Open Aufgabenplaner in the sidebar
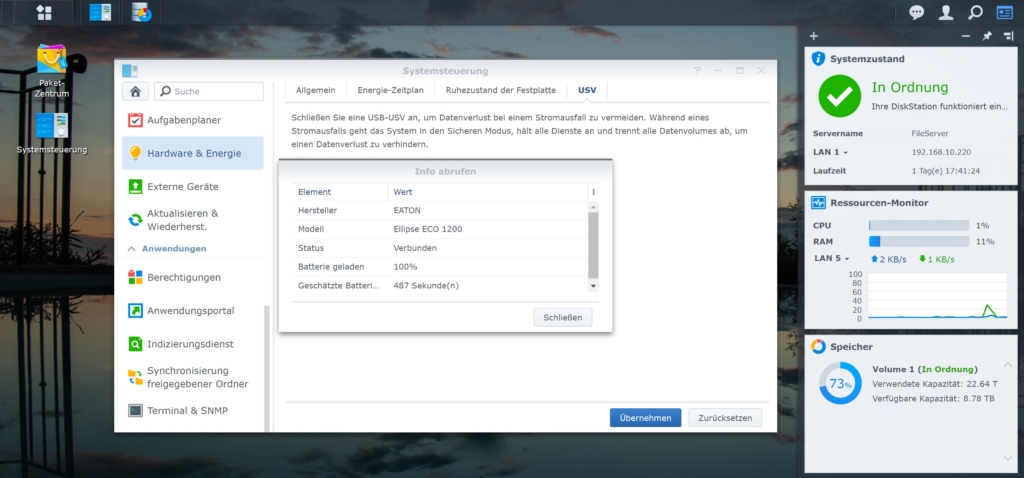 pos(193,120)
